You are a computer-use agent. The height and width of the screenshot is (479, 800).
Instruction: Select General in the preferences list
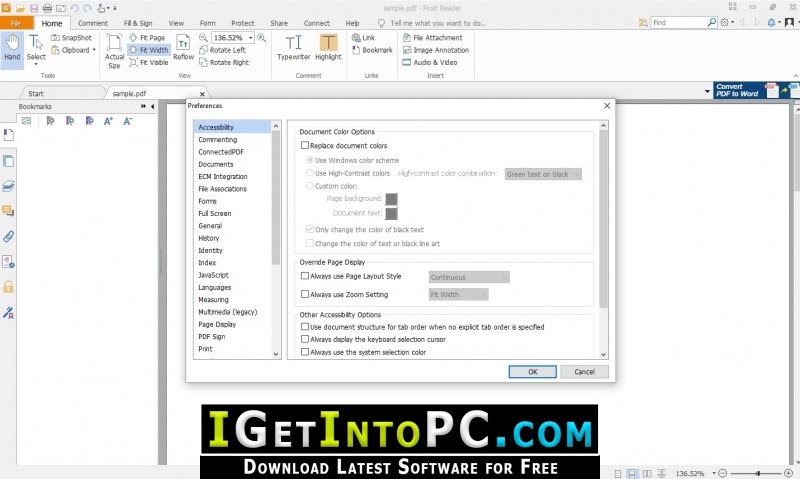210,225
